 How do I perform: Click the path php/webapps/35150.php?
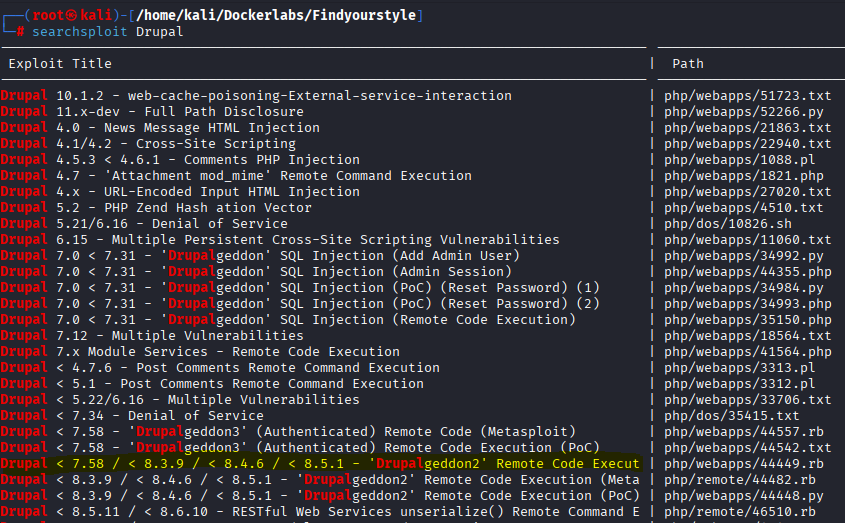(x=747, y=320)
